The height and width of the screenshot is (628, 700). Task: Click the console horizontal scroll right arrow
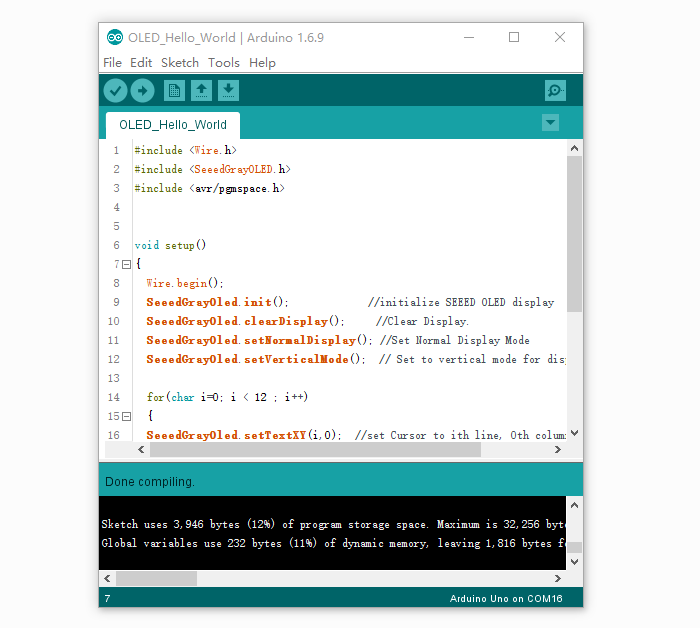pyautogui.click(x=558, y=578)
